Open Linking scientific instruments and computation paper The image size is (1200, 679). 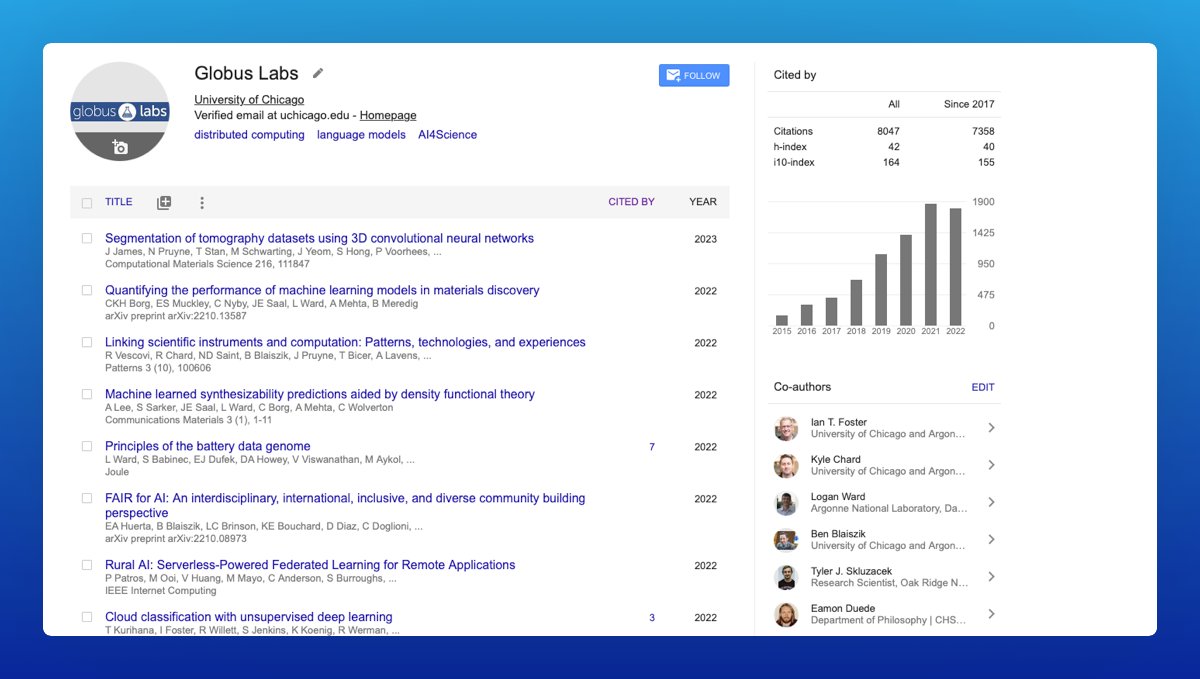(345, 342)
